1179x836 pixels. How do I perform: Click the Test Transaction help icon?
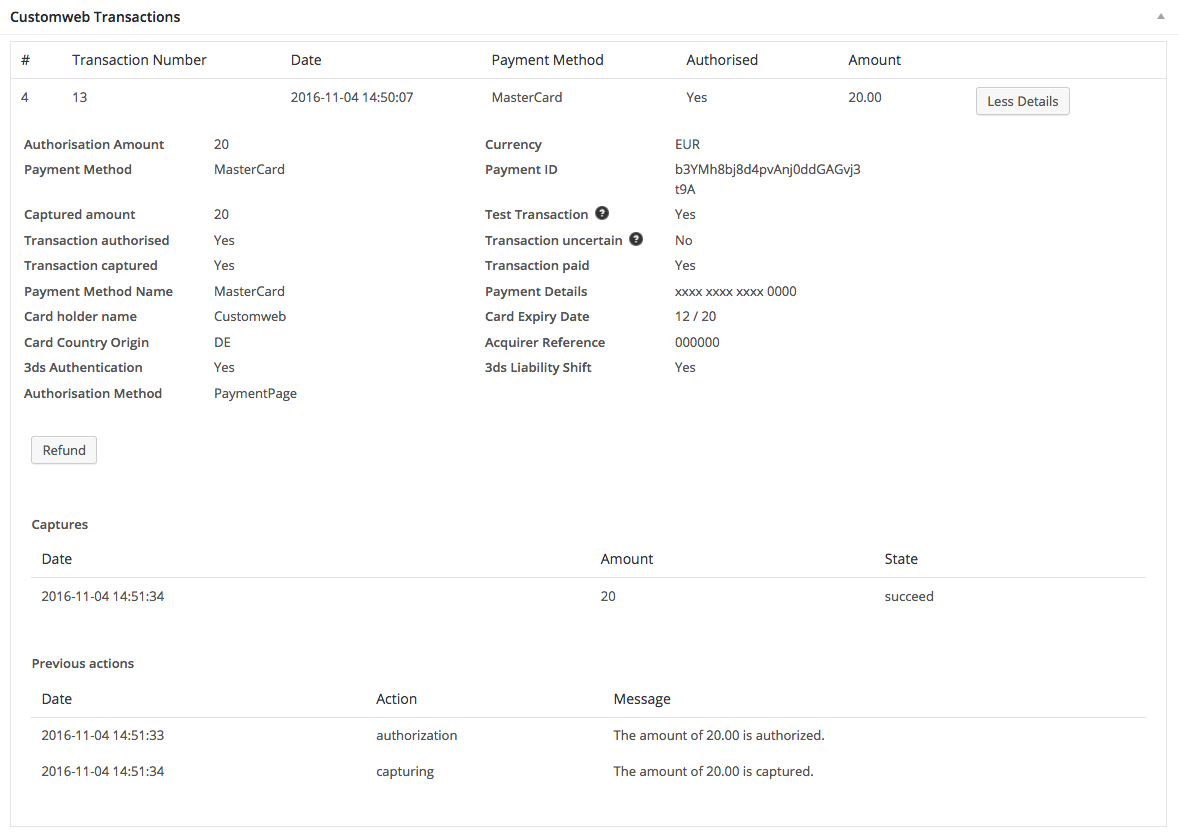602,213
